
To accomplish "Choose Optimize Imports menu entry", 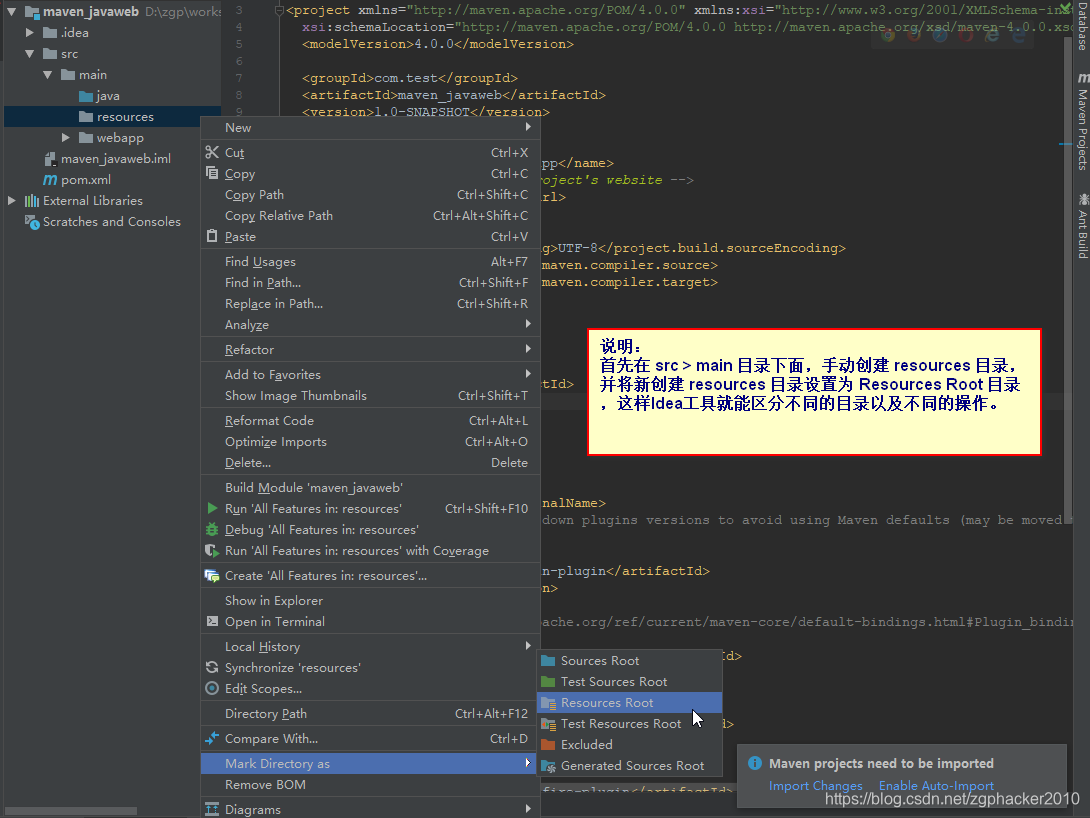I will 371,441.
